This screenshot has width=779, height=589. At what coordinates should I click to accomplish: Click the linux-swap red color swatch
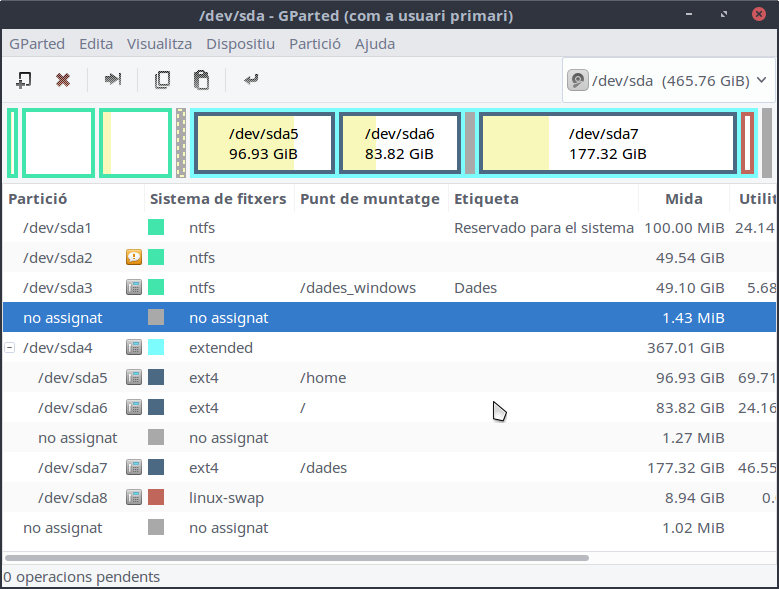tap(156, 498)
